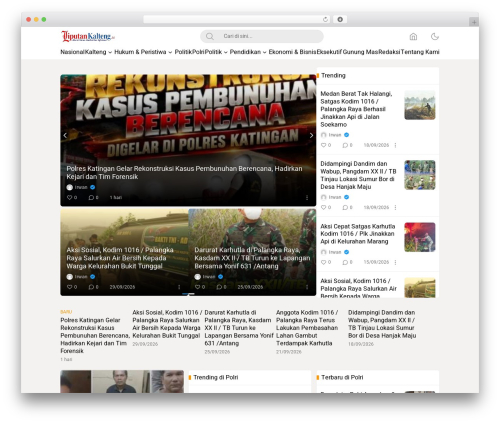Viewport: 500px width, 423px height.
Task: Open Anggota Kodim 1016 Pembasahan Lahan Gambut link
Action: [307, 328]
